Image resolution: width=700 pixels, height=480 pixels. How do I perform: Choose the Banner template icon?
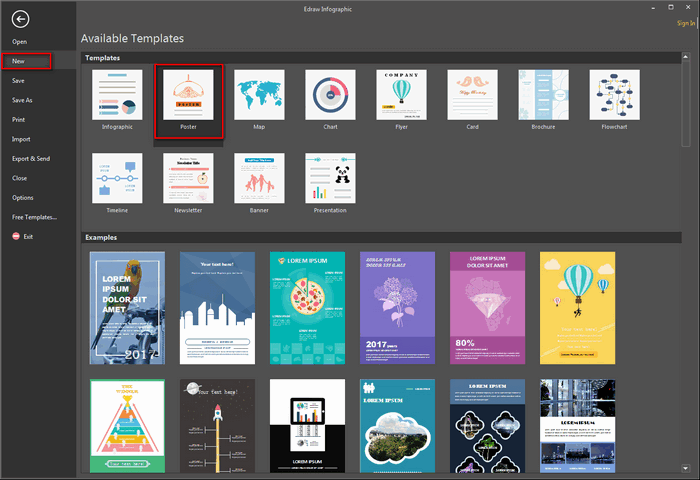(259, 178)
